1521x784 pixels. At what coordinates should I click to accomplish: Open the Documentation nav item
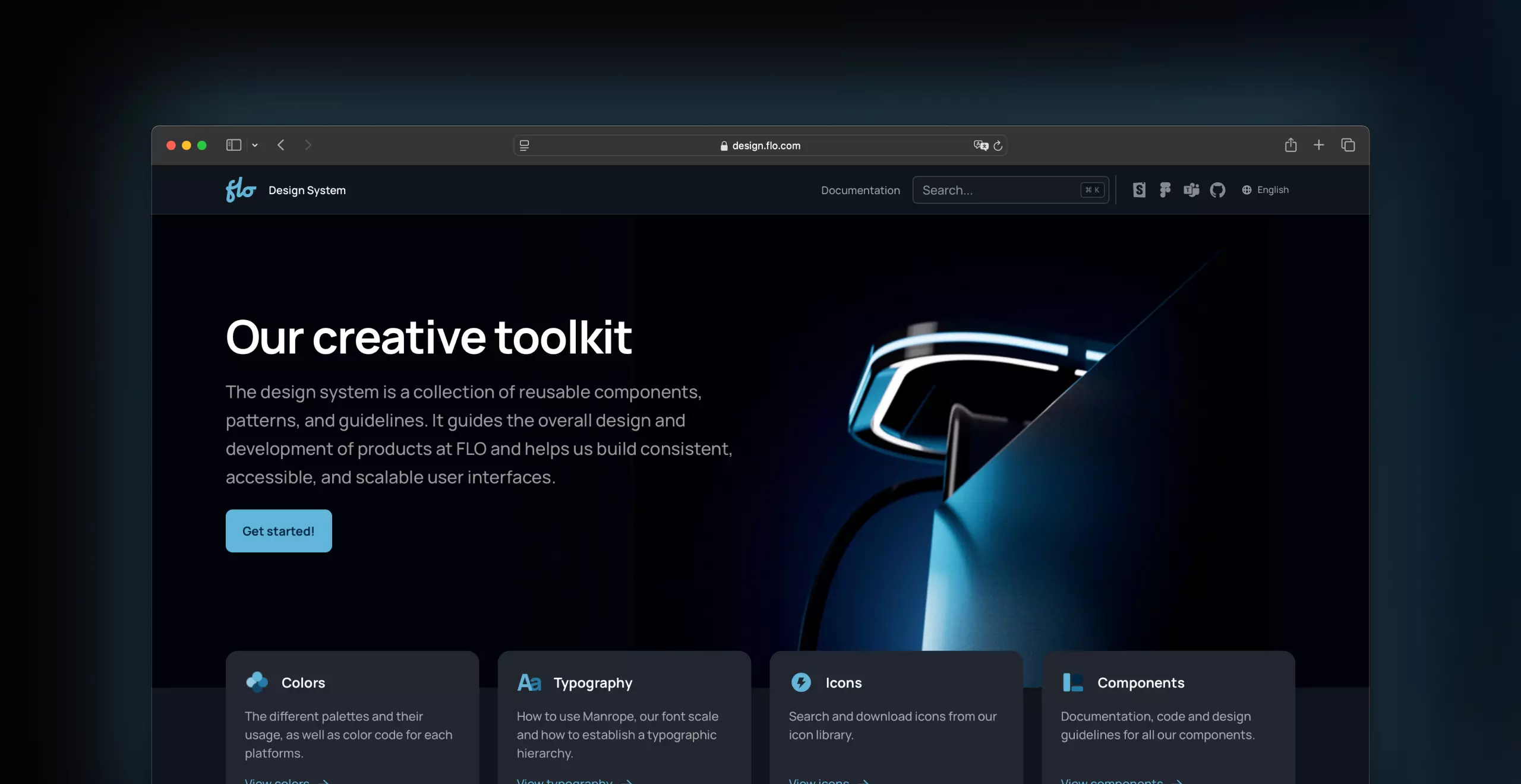pos(860,190)
